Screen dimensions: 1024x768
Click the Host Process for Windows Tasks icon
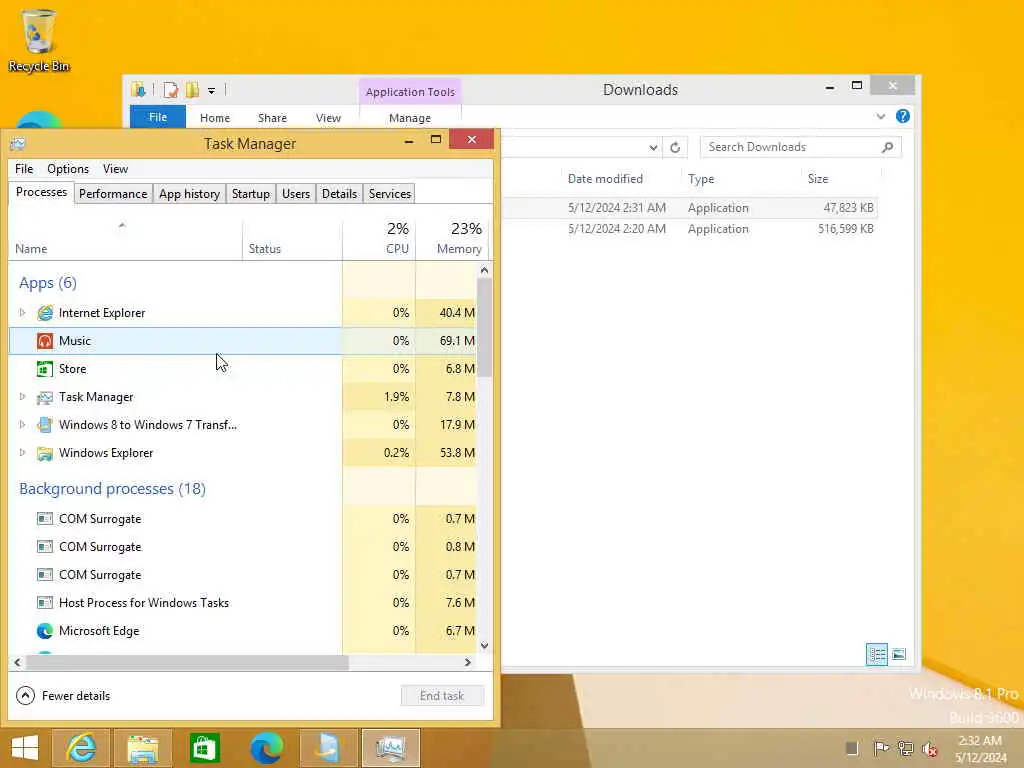(44, 603)
